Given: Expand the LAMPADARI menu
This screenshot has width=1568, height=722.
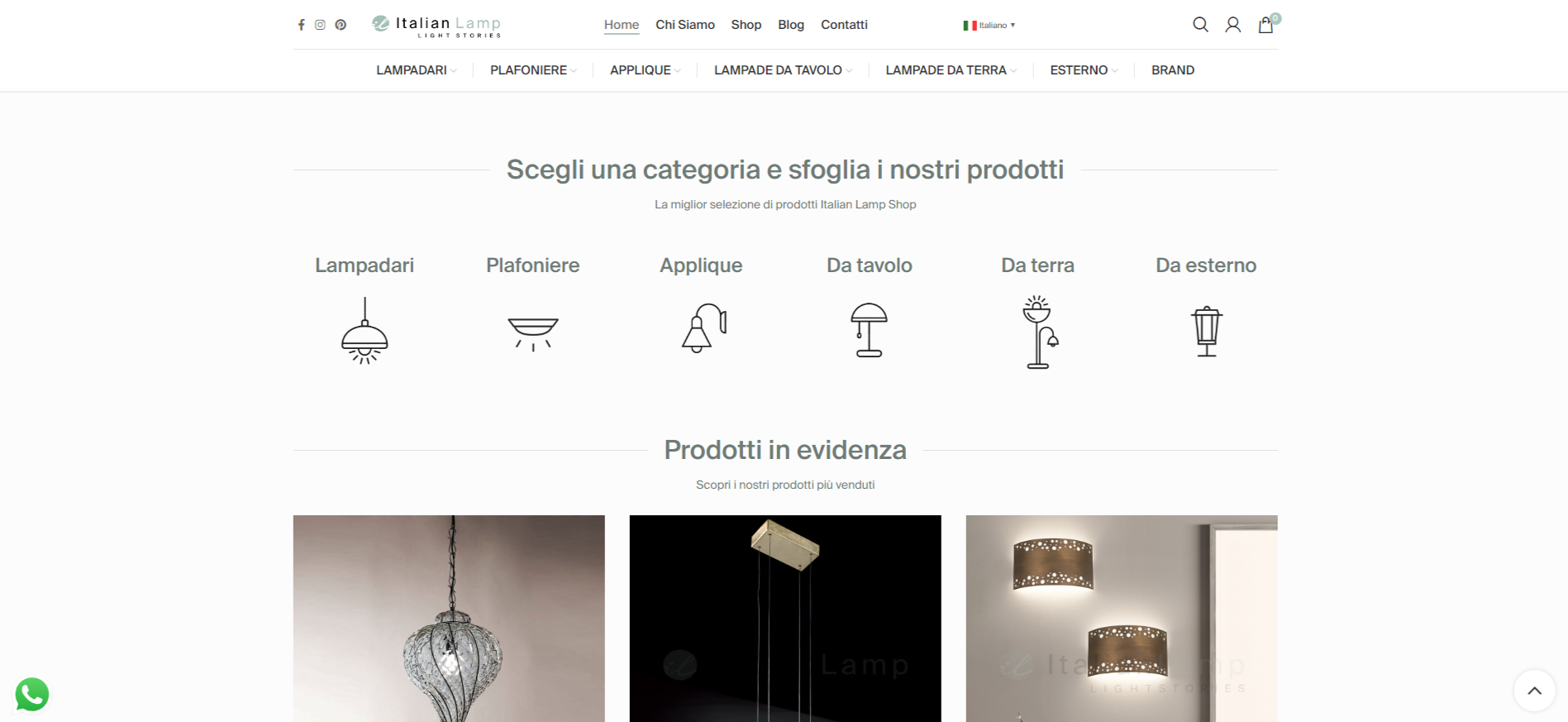Looking at the screenshot, I should [x=417, y=70].
